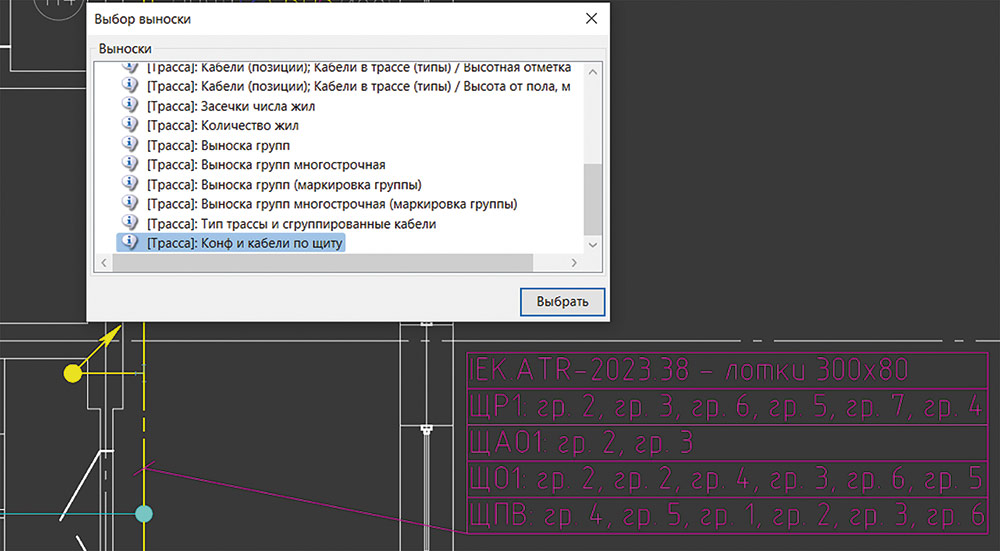
Task: Click the yellow circle node on the drawing
Action: (72, 373)
